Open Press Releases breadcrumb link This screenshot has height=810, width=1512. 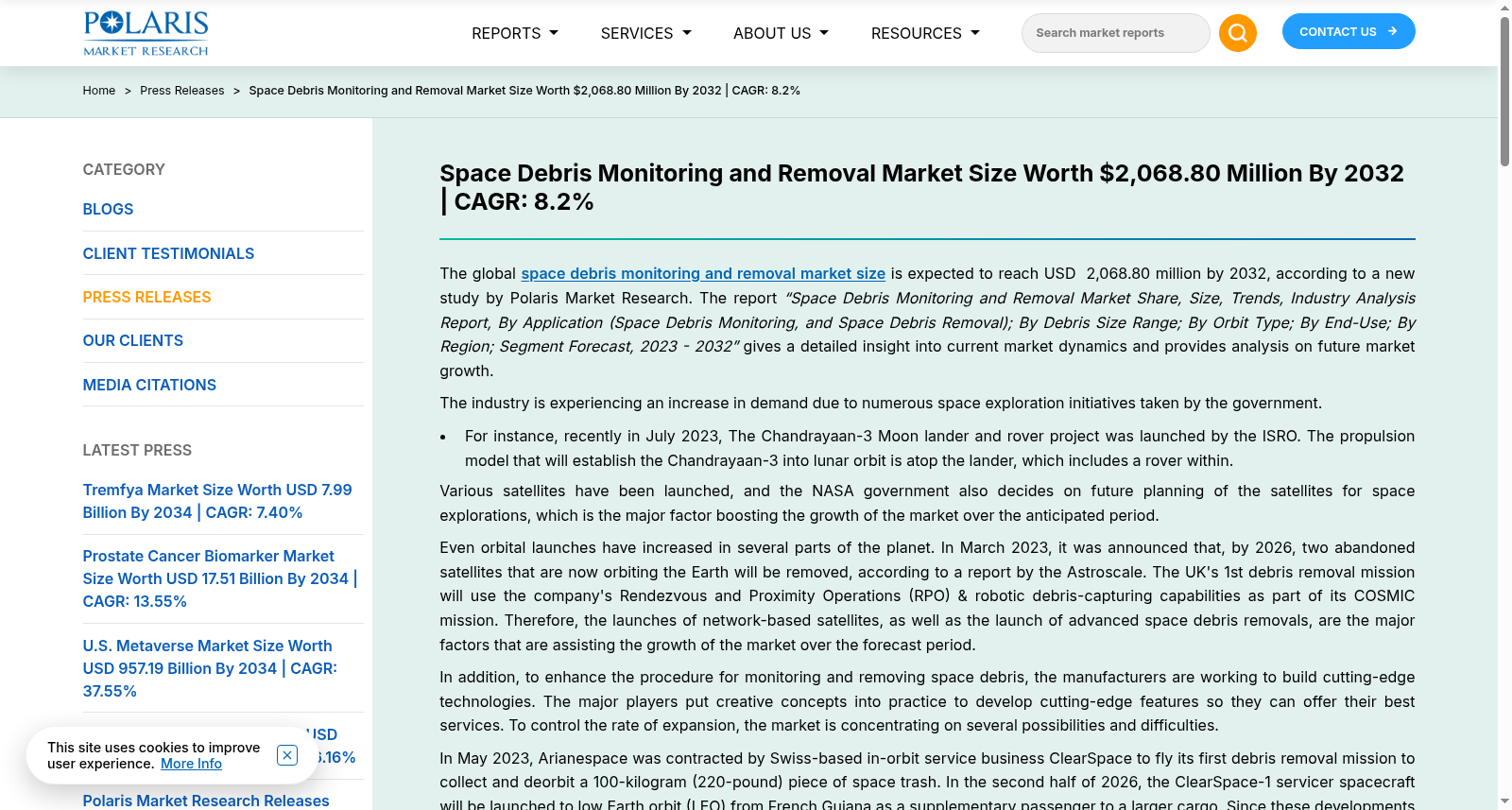182,91
